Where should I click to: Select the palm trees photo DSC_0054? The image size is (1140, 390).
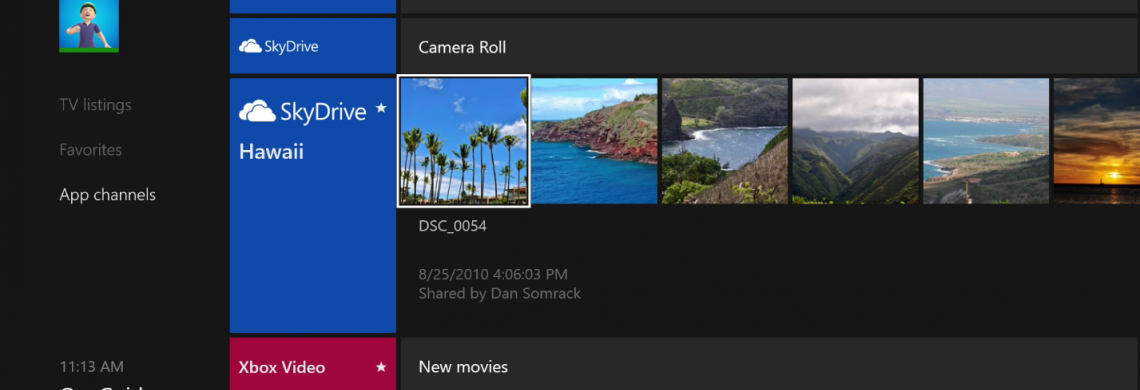(464, 140)
